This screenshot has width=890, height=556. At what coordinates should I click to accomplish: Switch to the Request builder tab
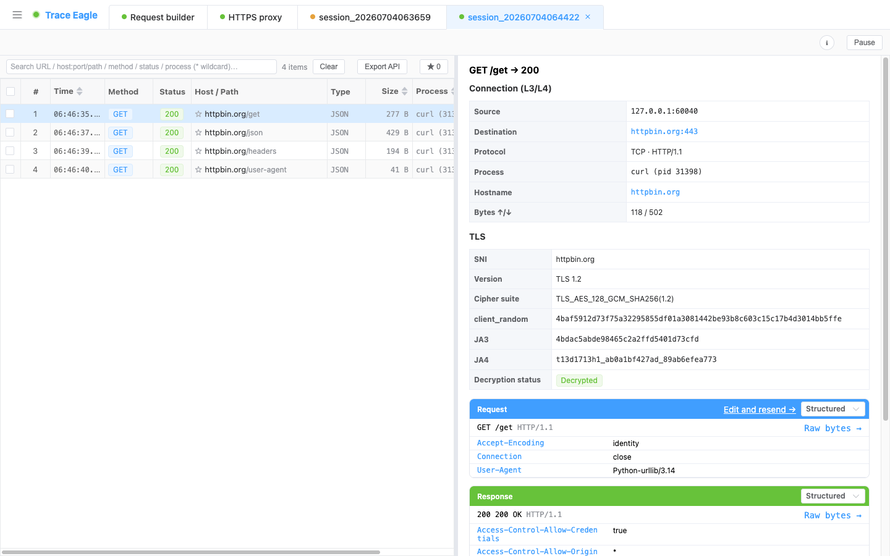tap(158, 17)
